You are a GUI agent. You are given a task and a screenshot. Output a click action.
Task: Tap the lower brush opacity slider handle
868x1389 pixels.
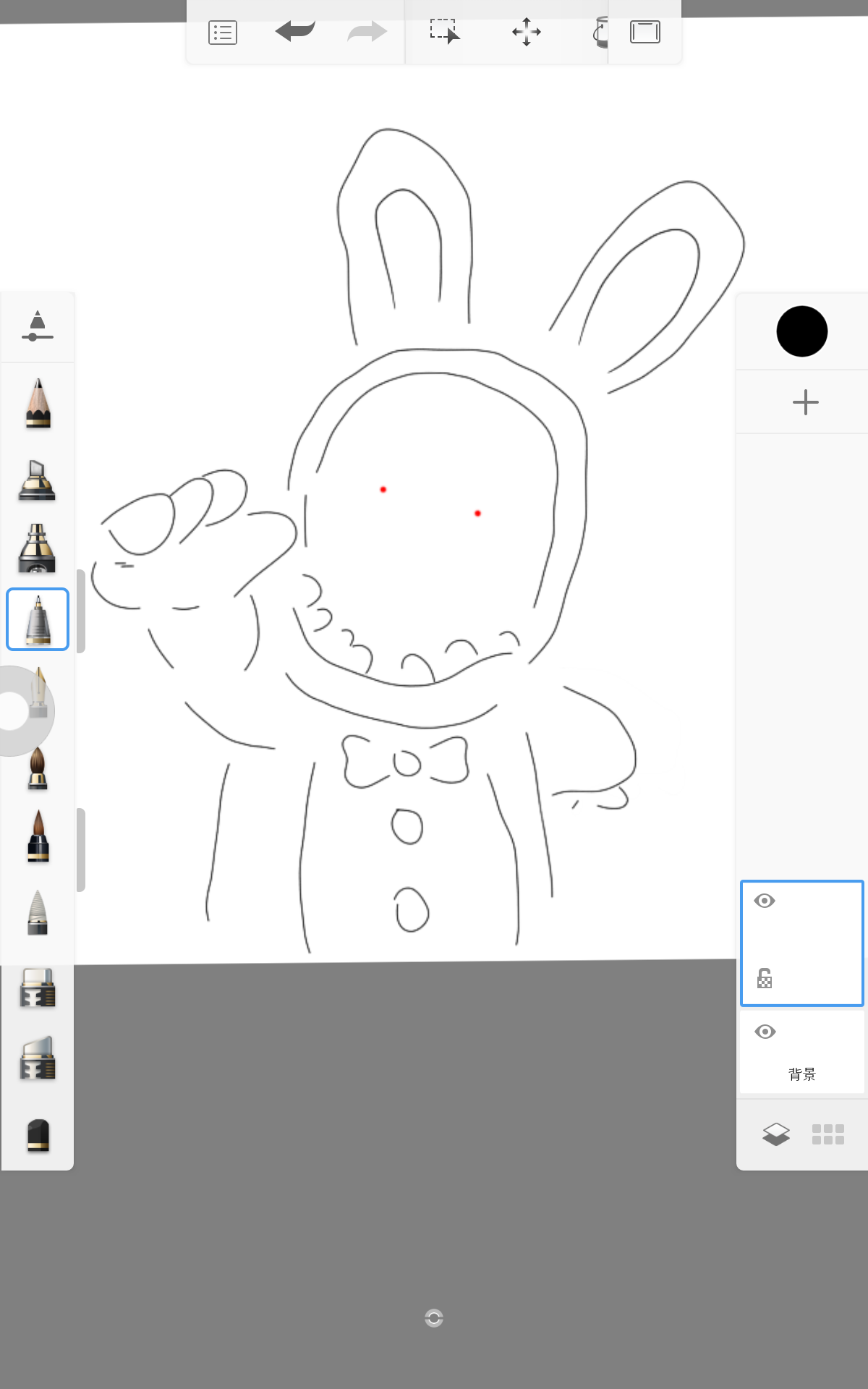click(81, 850)
